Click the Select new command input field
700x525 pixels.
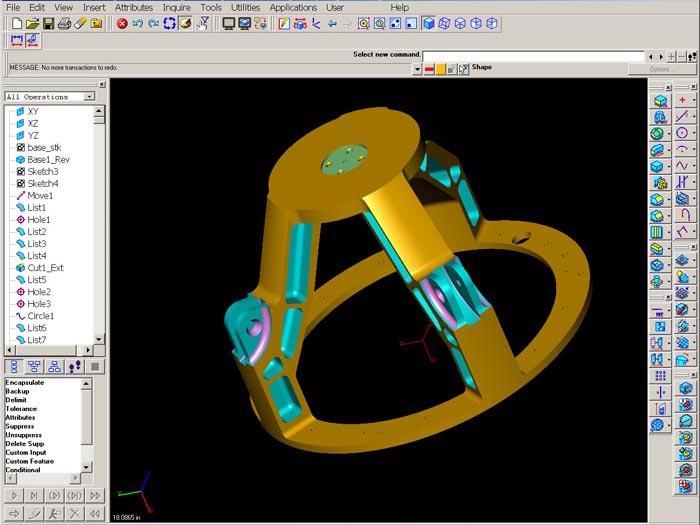coord(533,56)
